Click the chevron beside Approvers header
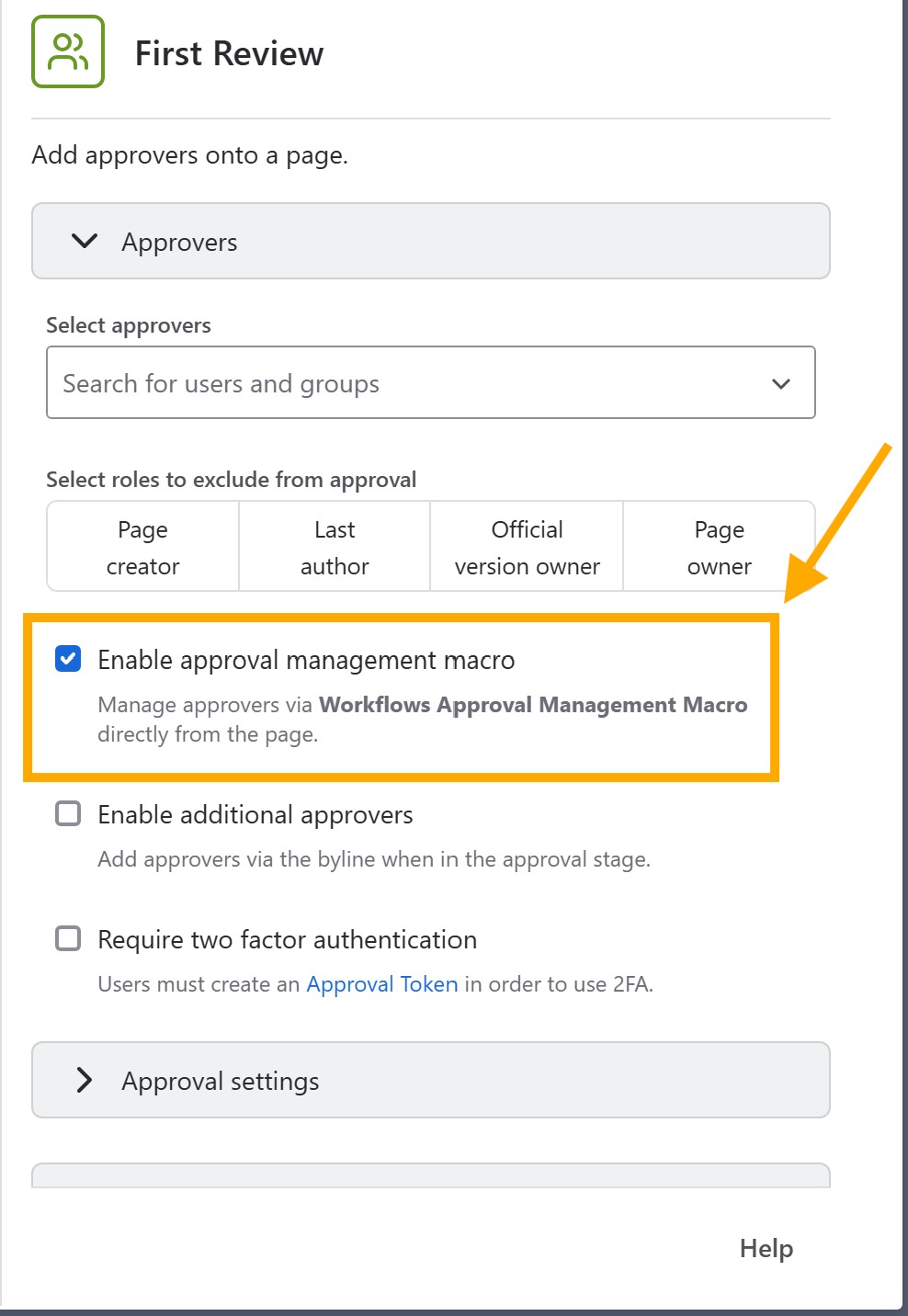Image resolution: width=908 pixels, height=1316 pixels. pos(83,242)
